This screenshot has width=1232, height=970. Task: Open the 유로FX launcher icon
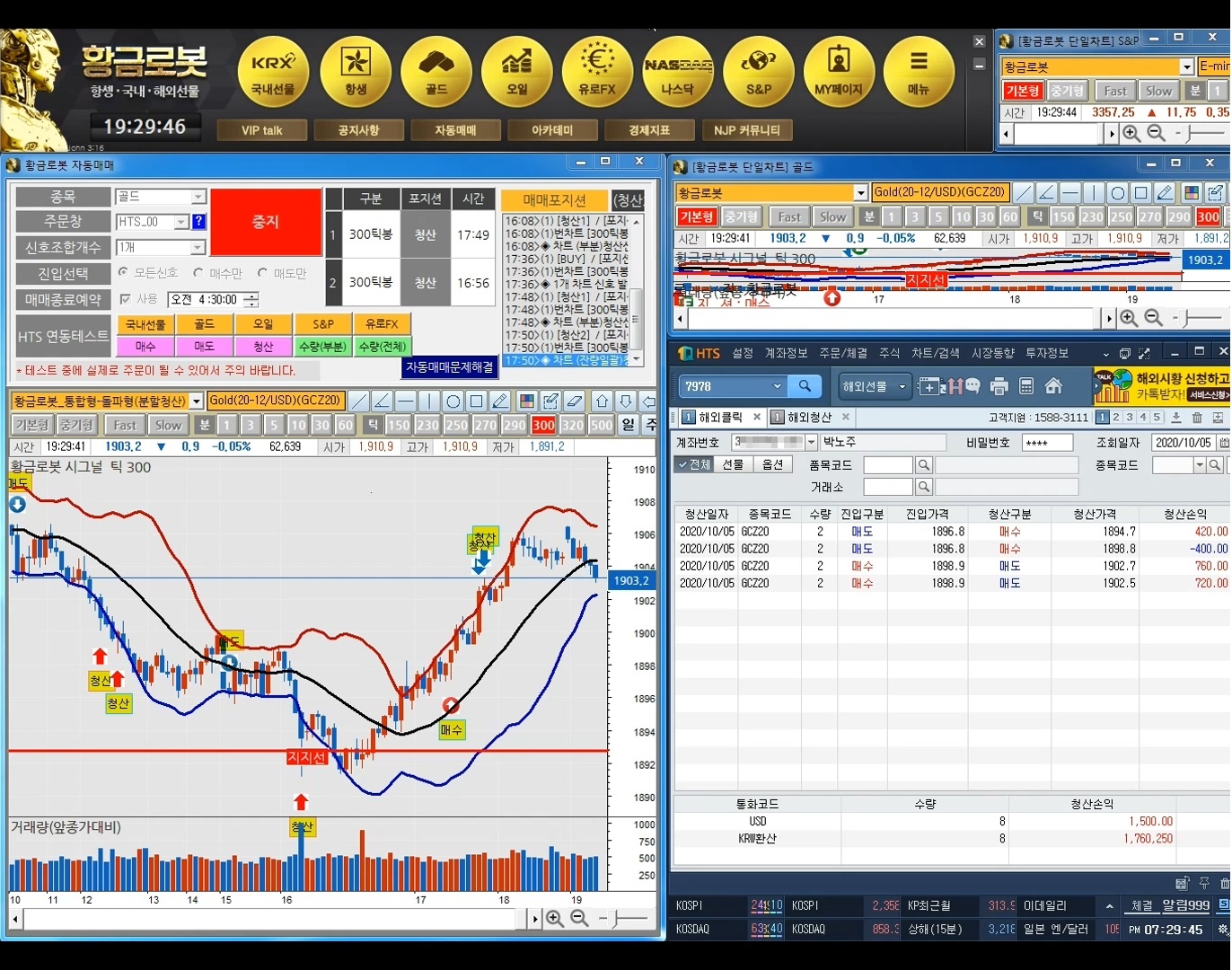pyautogui.click(x=597, y=71)
